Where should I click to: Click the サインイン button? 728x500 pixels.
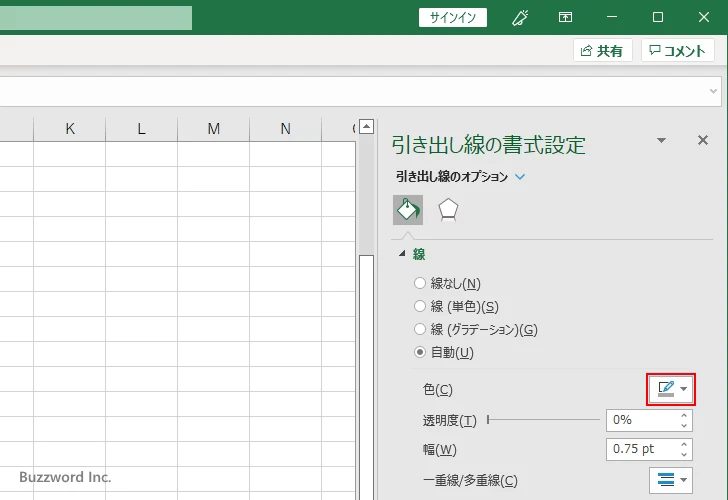tap(453, 18)
